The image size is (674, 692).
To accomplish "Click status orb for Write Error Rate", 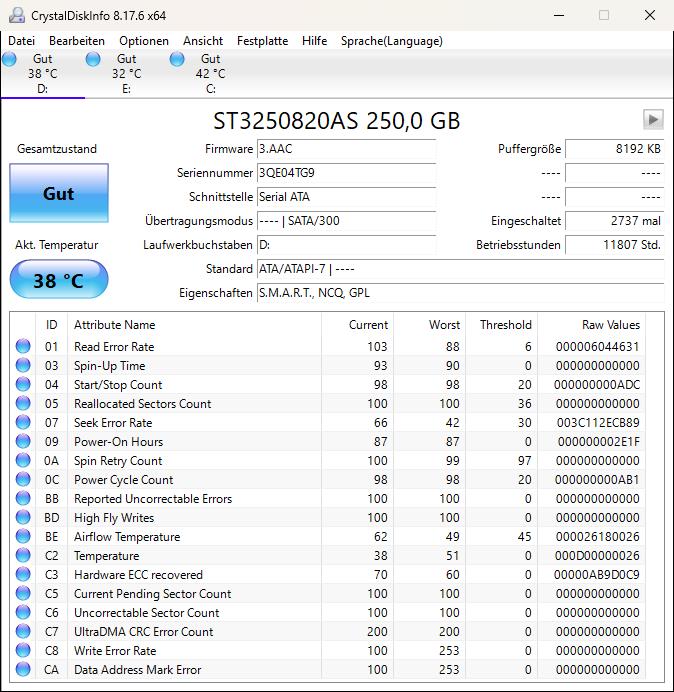I will coord(23,650).
